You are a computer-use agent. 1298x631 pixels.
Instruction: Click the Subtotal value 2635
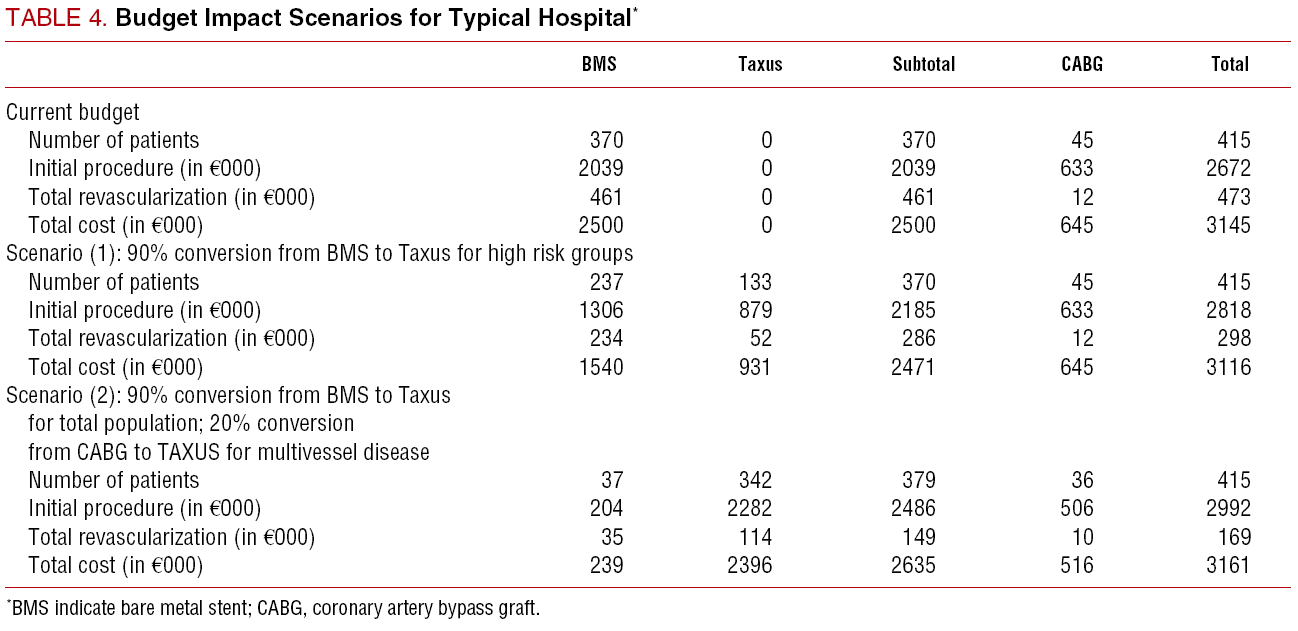pos(913,566)
